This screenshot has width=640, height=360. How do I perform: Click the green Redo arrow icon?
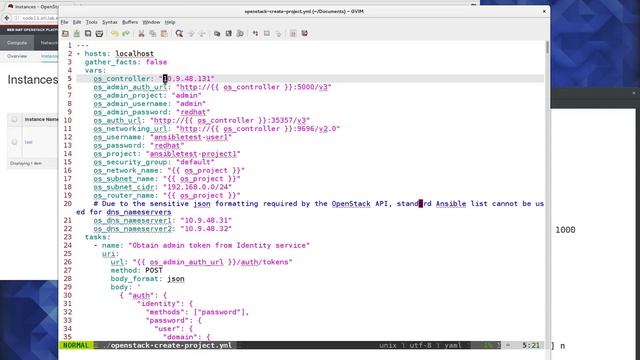point(126,33)
